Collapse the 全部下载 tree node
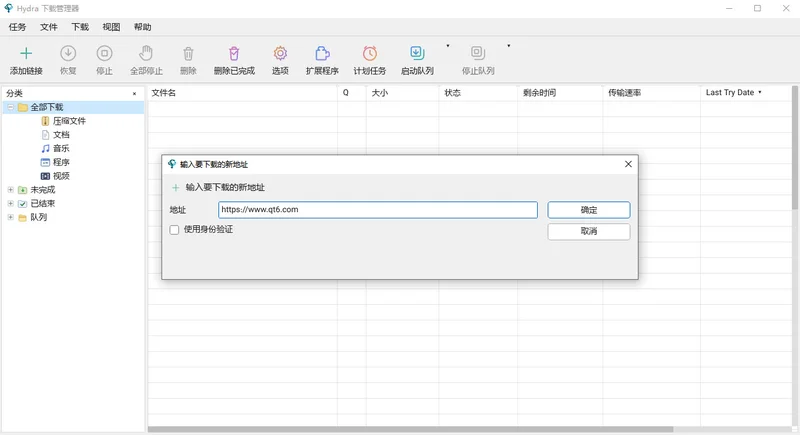The image size is (800, 435). [x=10, y=107]
